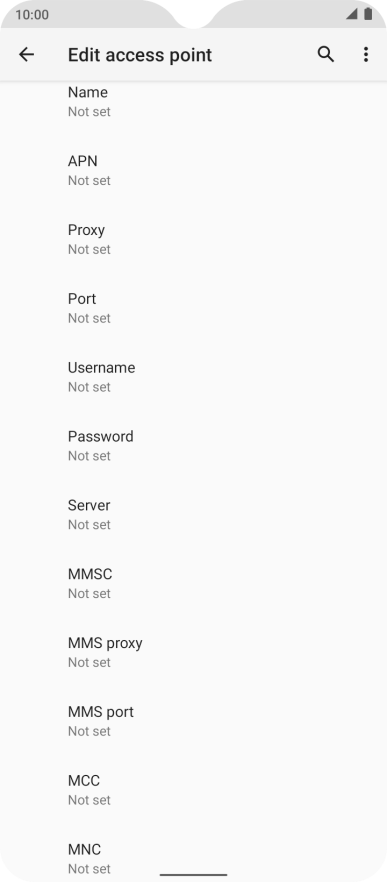387x882 pixels.
Task: Set the MMS port value
Action: pyautogui.click(x=194, y=721)
